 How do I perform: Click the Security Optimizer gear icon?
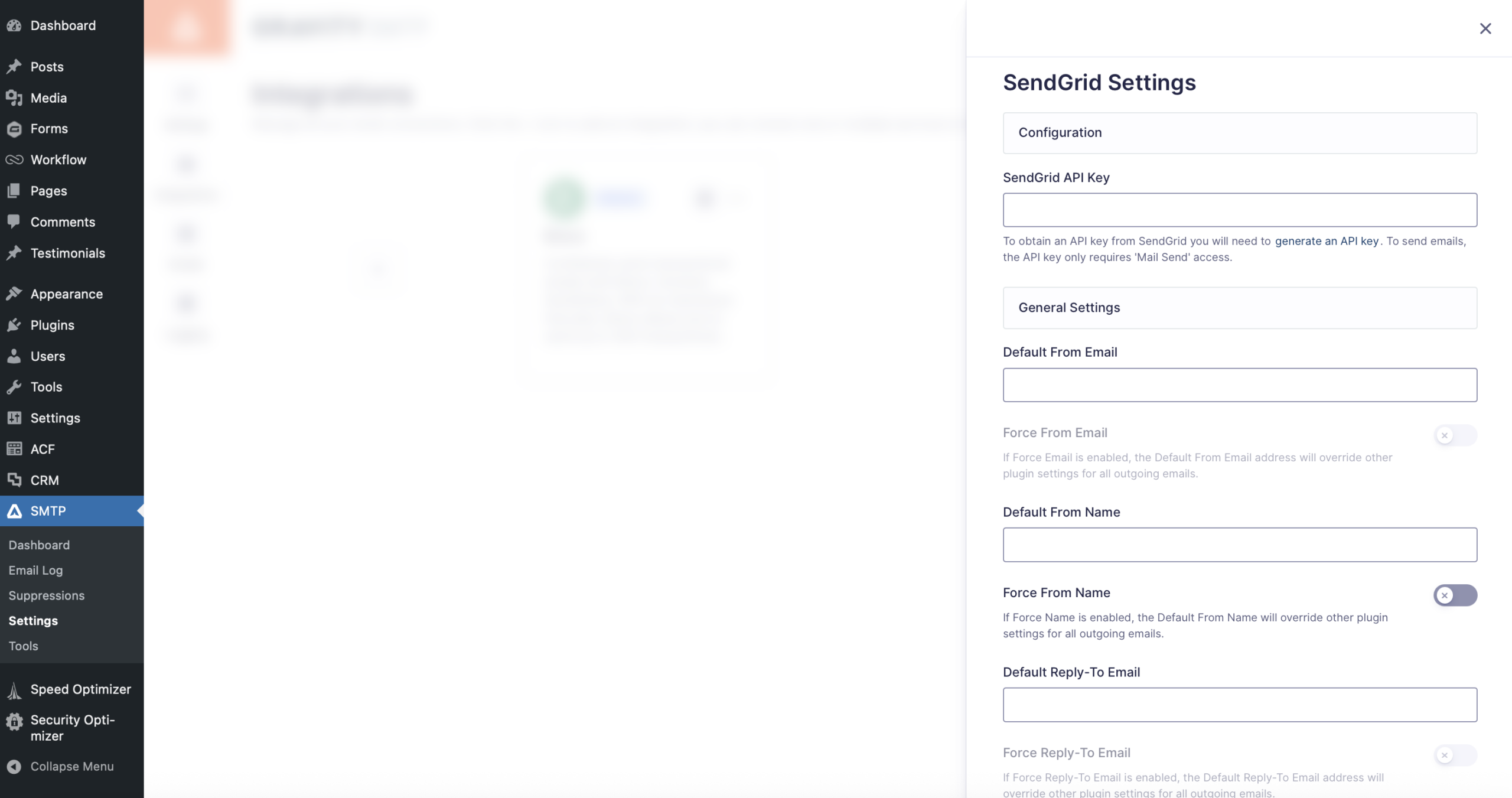tap(14, 721)
